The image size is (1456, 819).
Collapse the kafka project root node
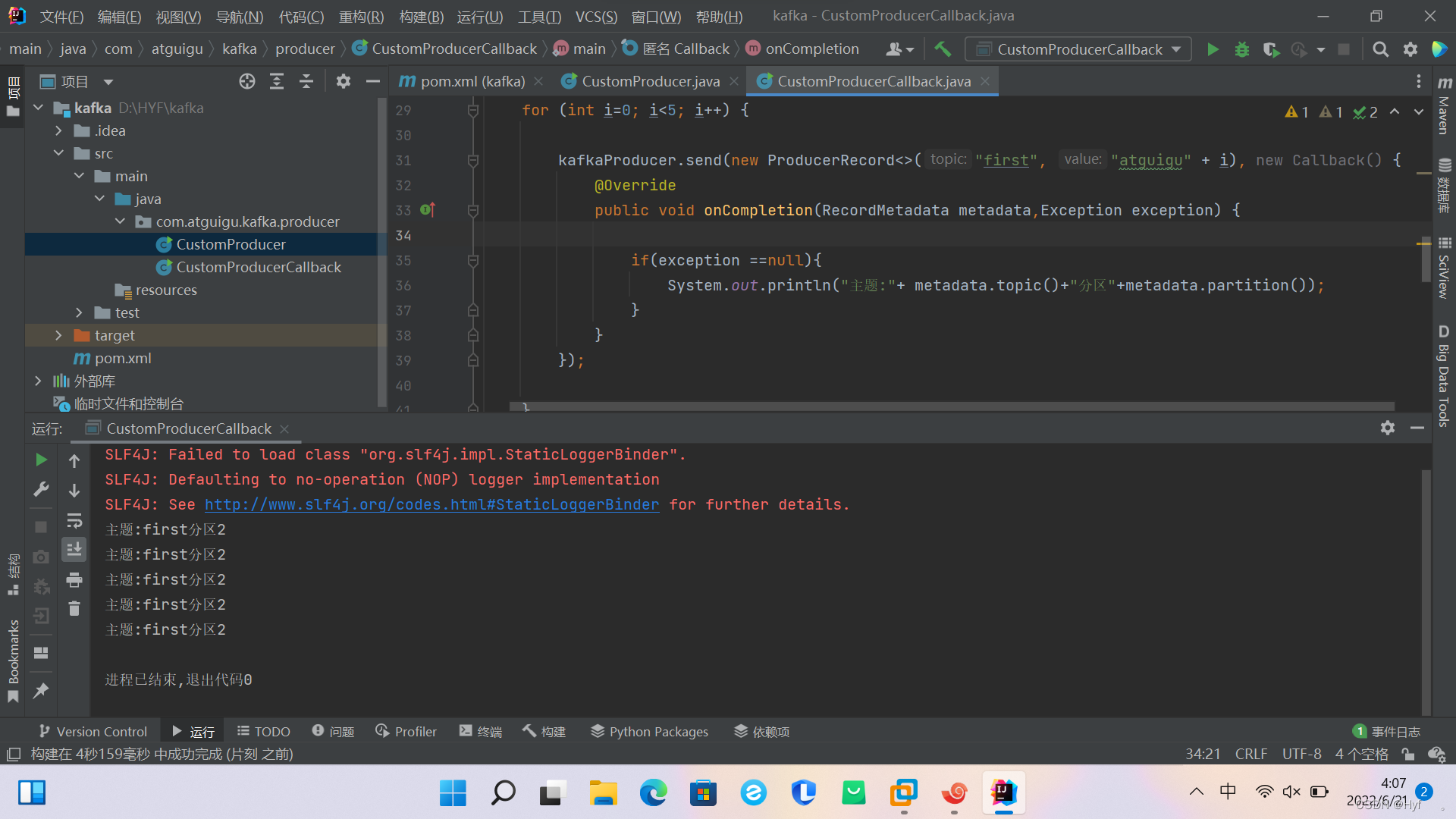click(39, 108)
